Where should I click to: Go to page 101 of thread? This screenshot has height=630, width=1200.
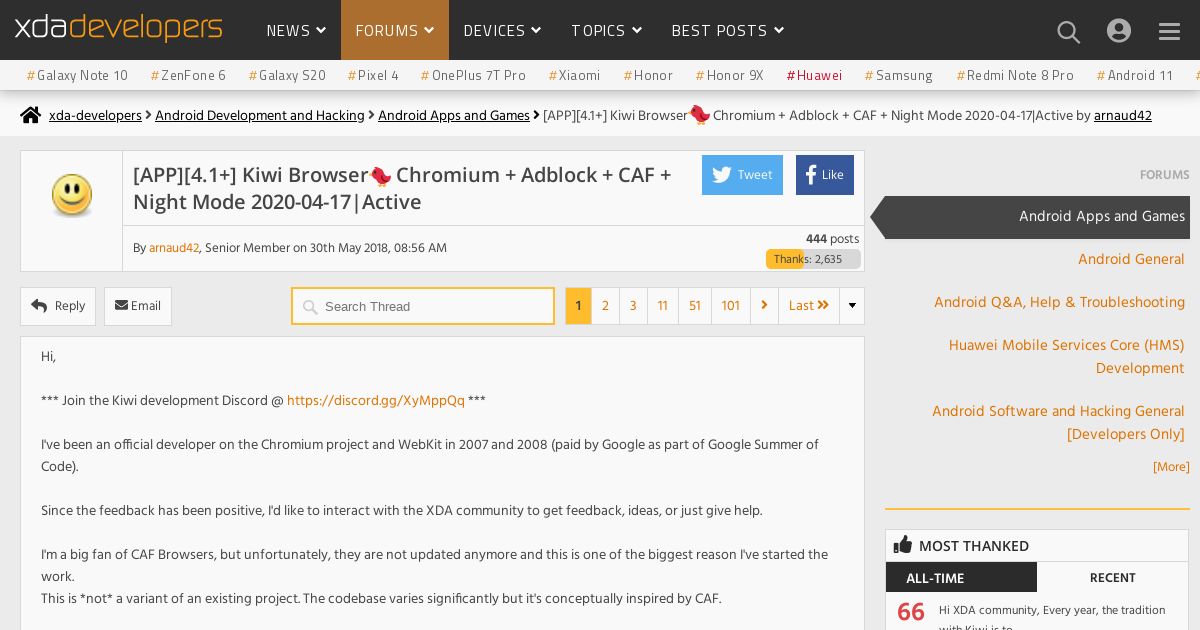731,306
